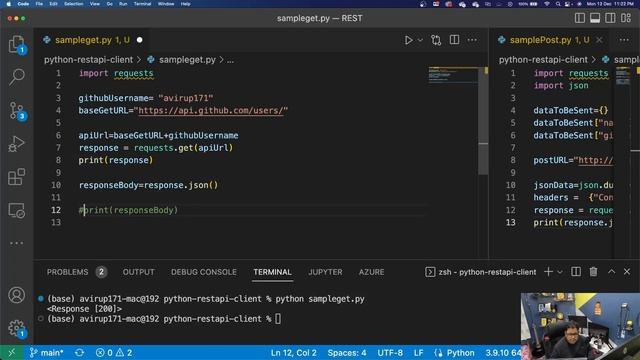Switch to the DEBUG CONSOLE panel tab
The width and height of the screenshot is (640, 360).
click(204, 272)
